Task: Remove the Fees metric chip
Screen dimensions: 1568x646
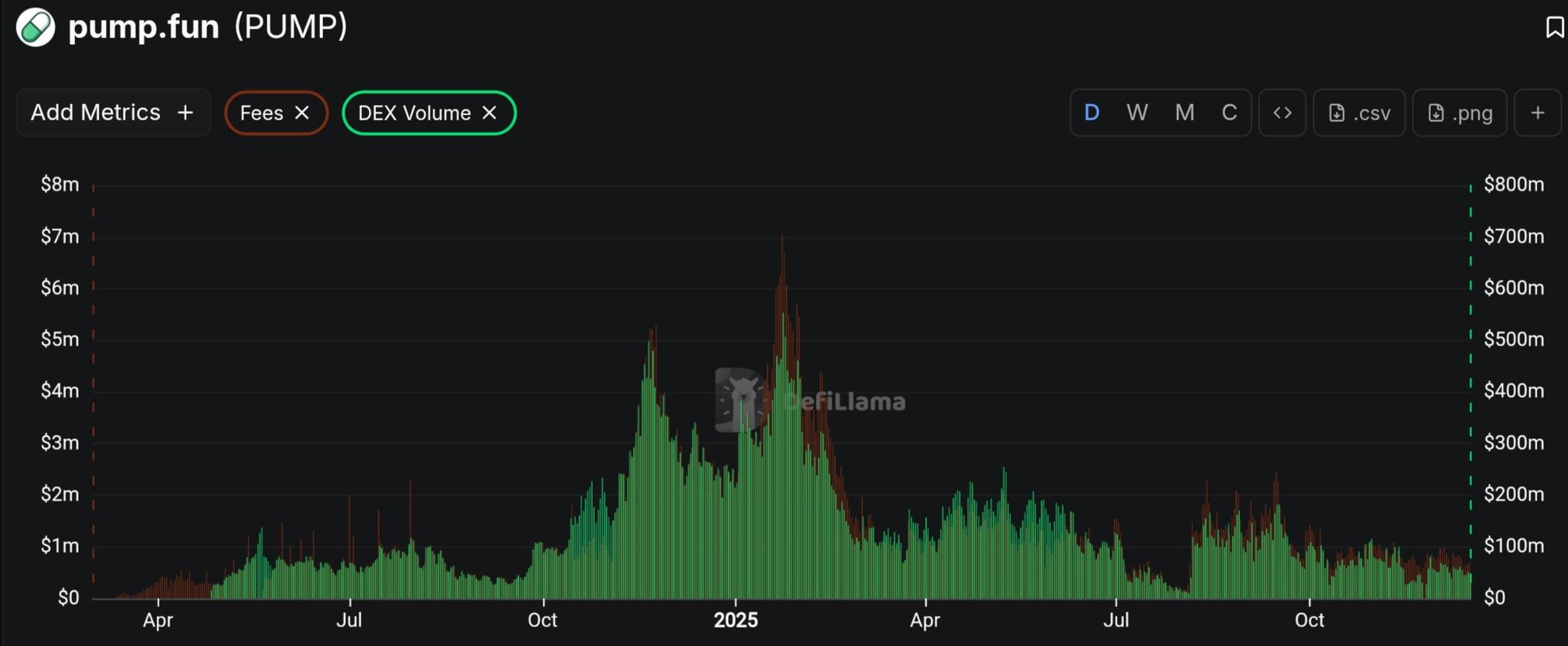Action: 302,113
